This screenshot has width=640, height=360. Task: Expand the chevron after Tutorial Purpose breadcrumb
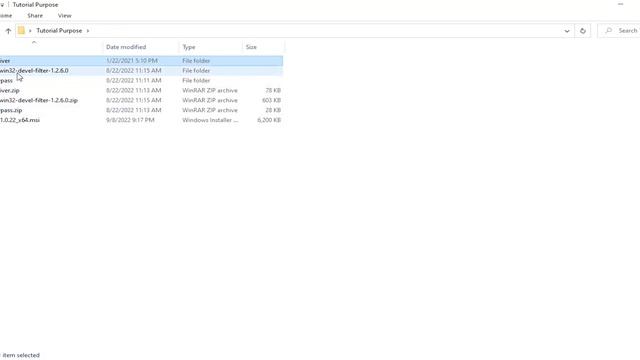(x=87, y=31)
